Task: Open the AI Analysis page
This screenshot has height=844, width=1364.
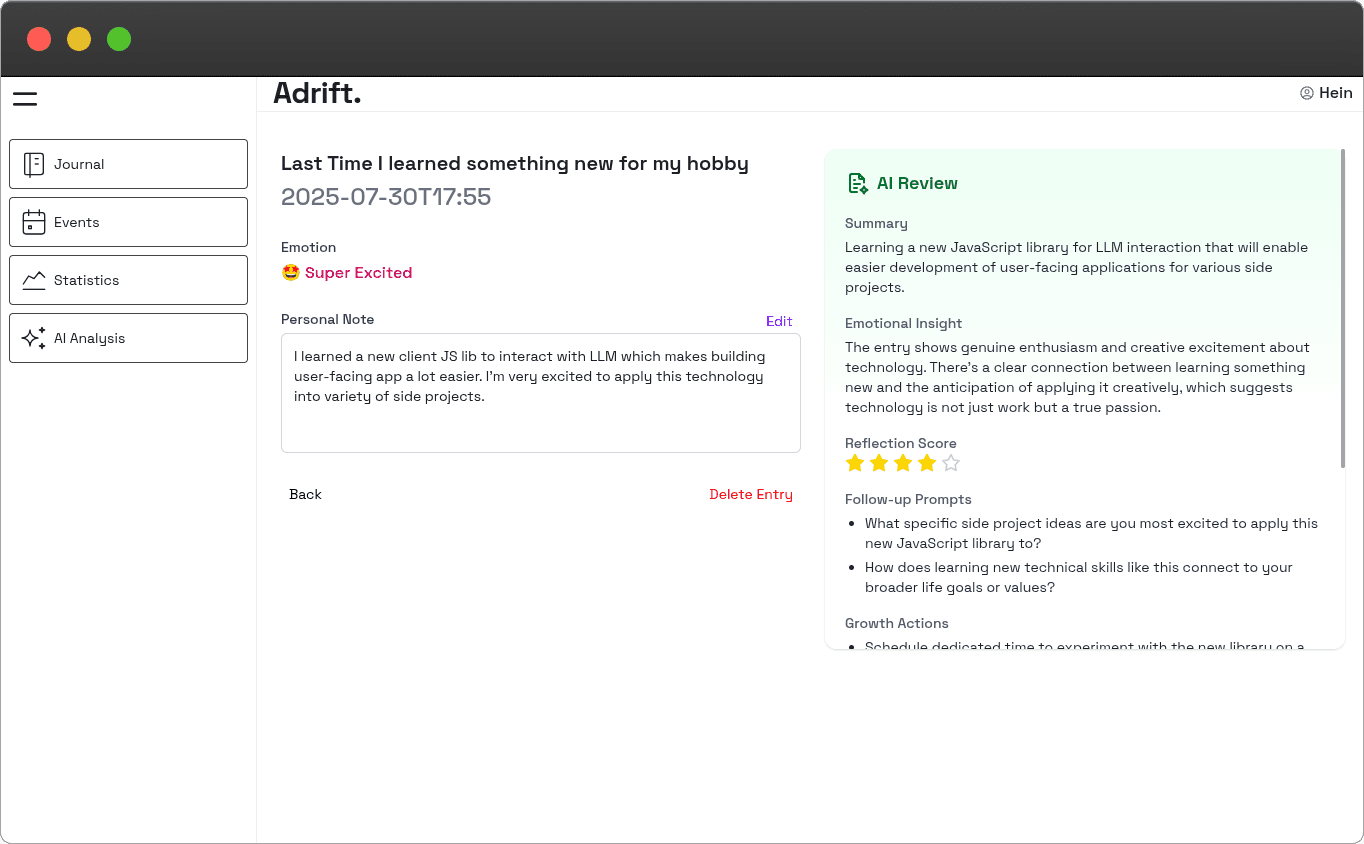Action: (128, 338)
